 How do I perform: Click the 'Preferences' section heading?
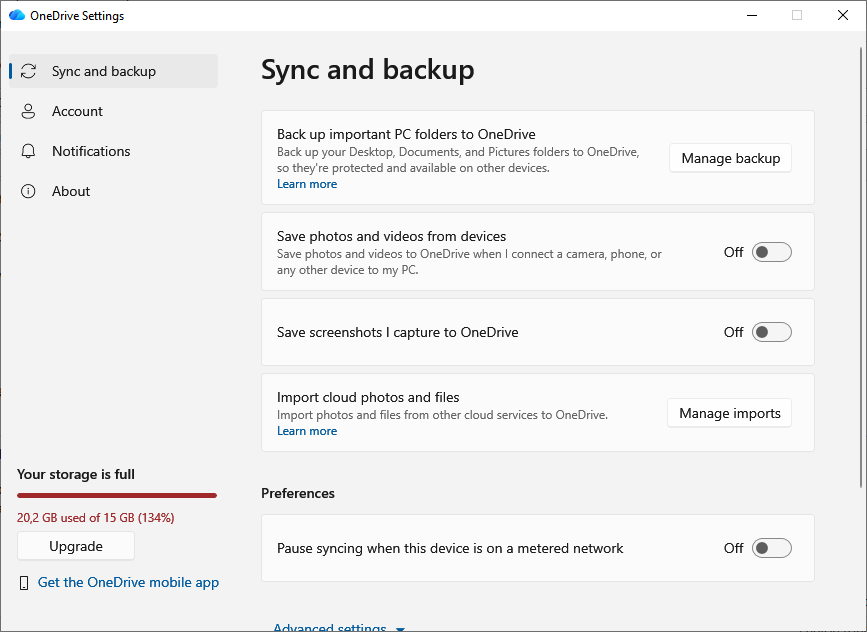coord(298,493)
